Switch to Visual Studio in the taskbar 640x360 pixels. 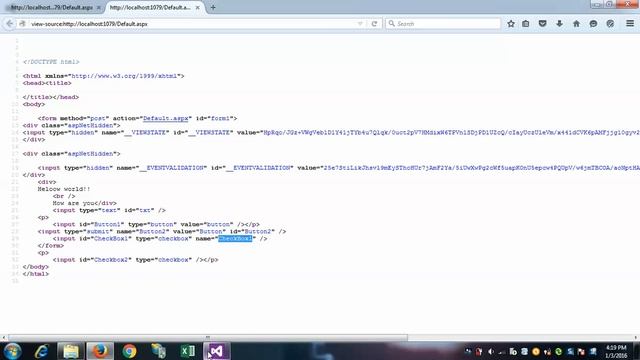pyautogui.click(x=216, y=351)
